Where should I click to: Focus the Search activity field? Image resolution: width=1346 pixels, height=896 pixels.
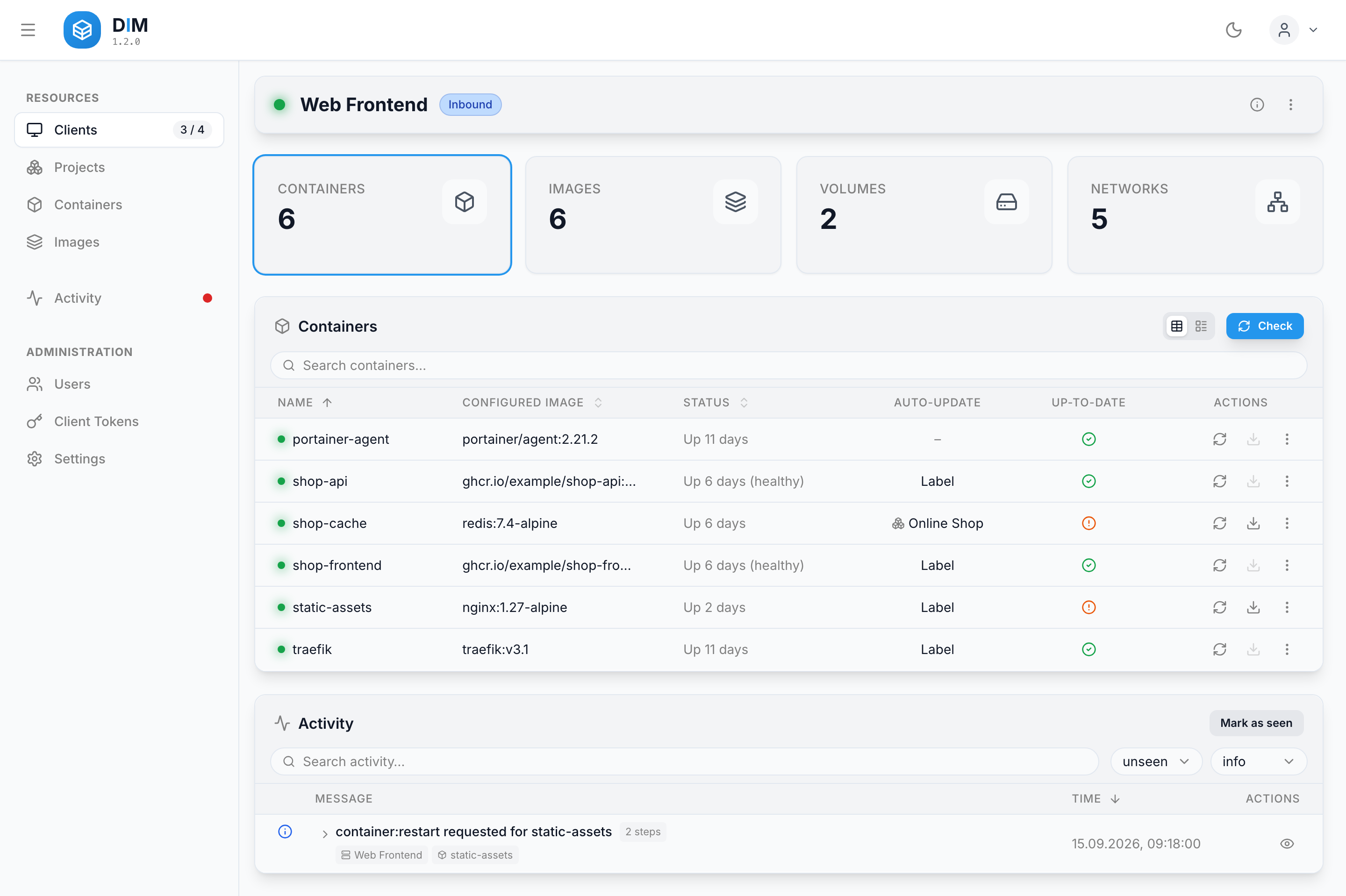684,762
